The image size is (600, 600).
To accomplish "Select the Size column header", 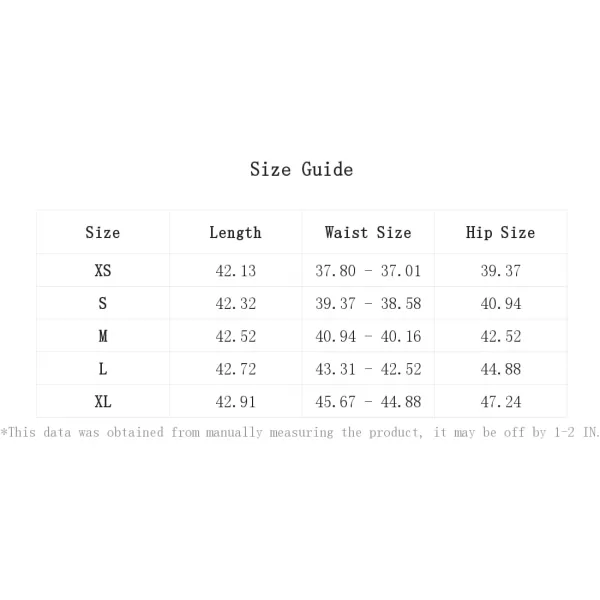I will pyautogui.click(x=103, y=233).
